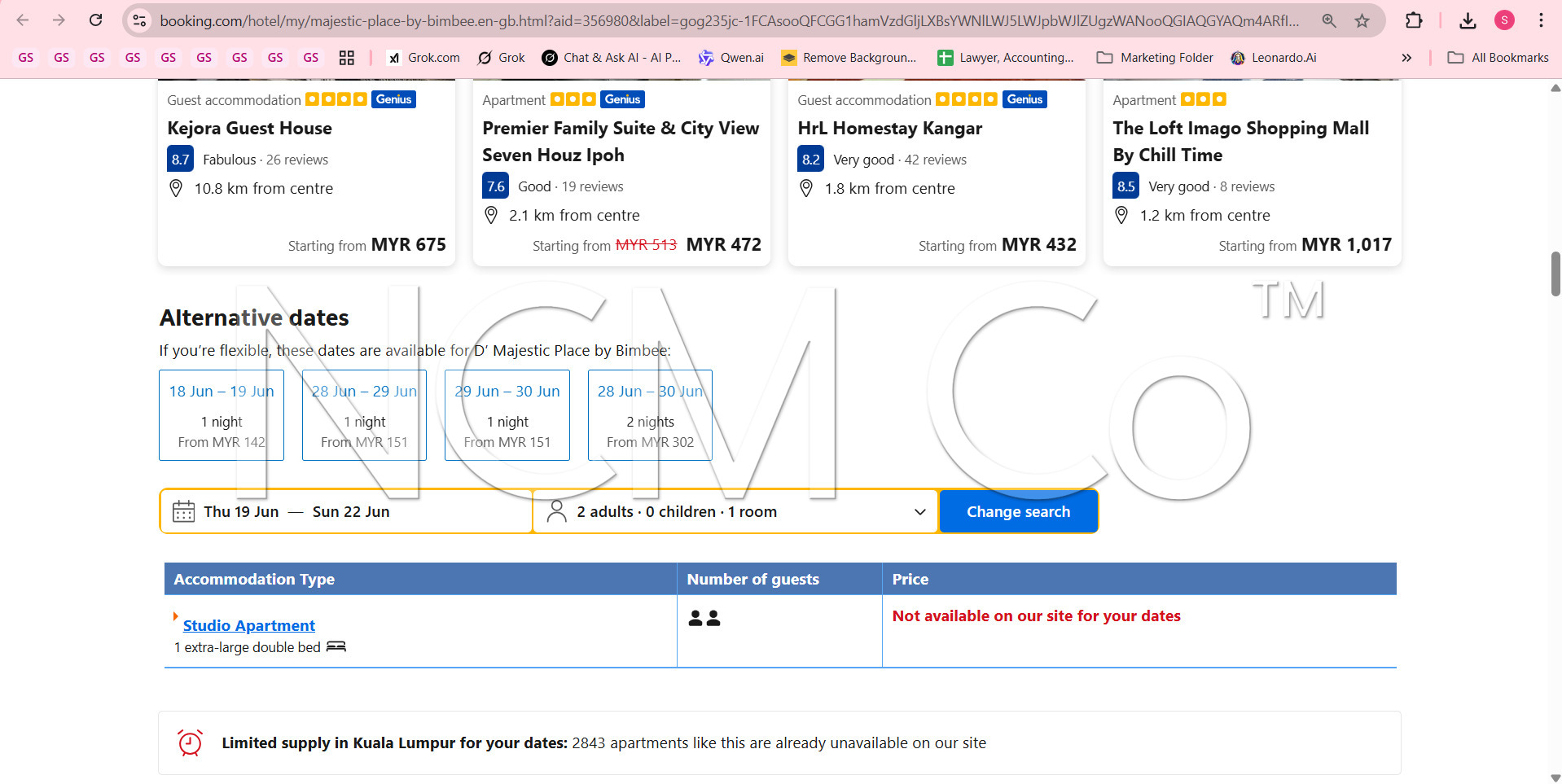
Task: Open the Studio Apartment link
Action: click(249, 625)
